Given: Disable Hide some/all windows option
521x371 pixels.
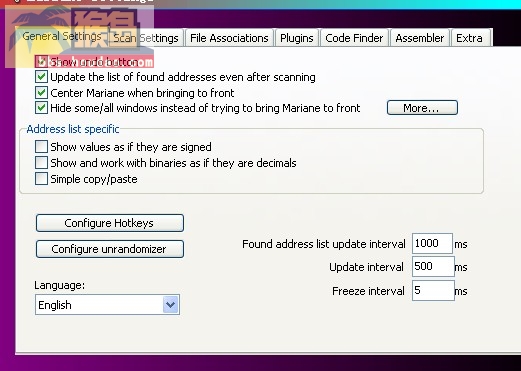Looking at the screenshot, I should click(x=41, y=108).
